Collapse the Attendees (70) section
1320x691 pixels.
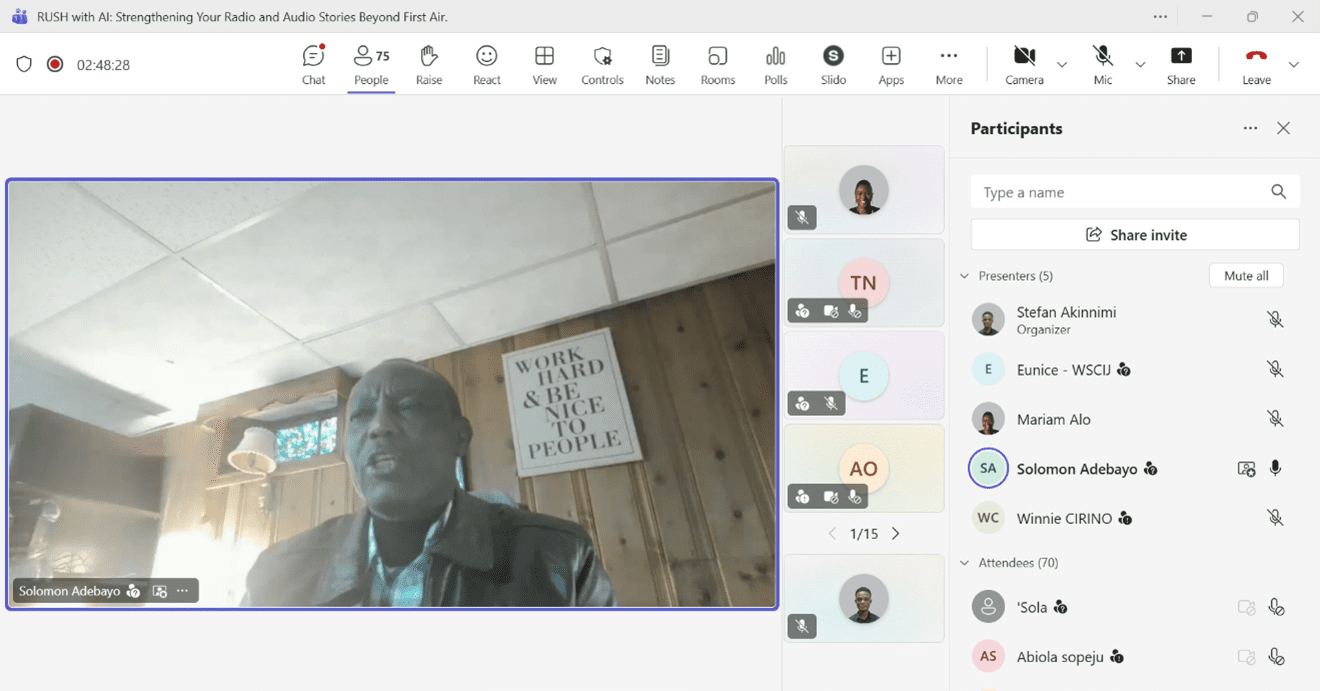coord(965,563)
